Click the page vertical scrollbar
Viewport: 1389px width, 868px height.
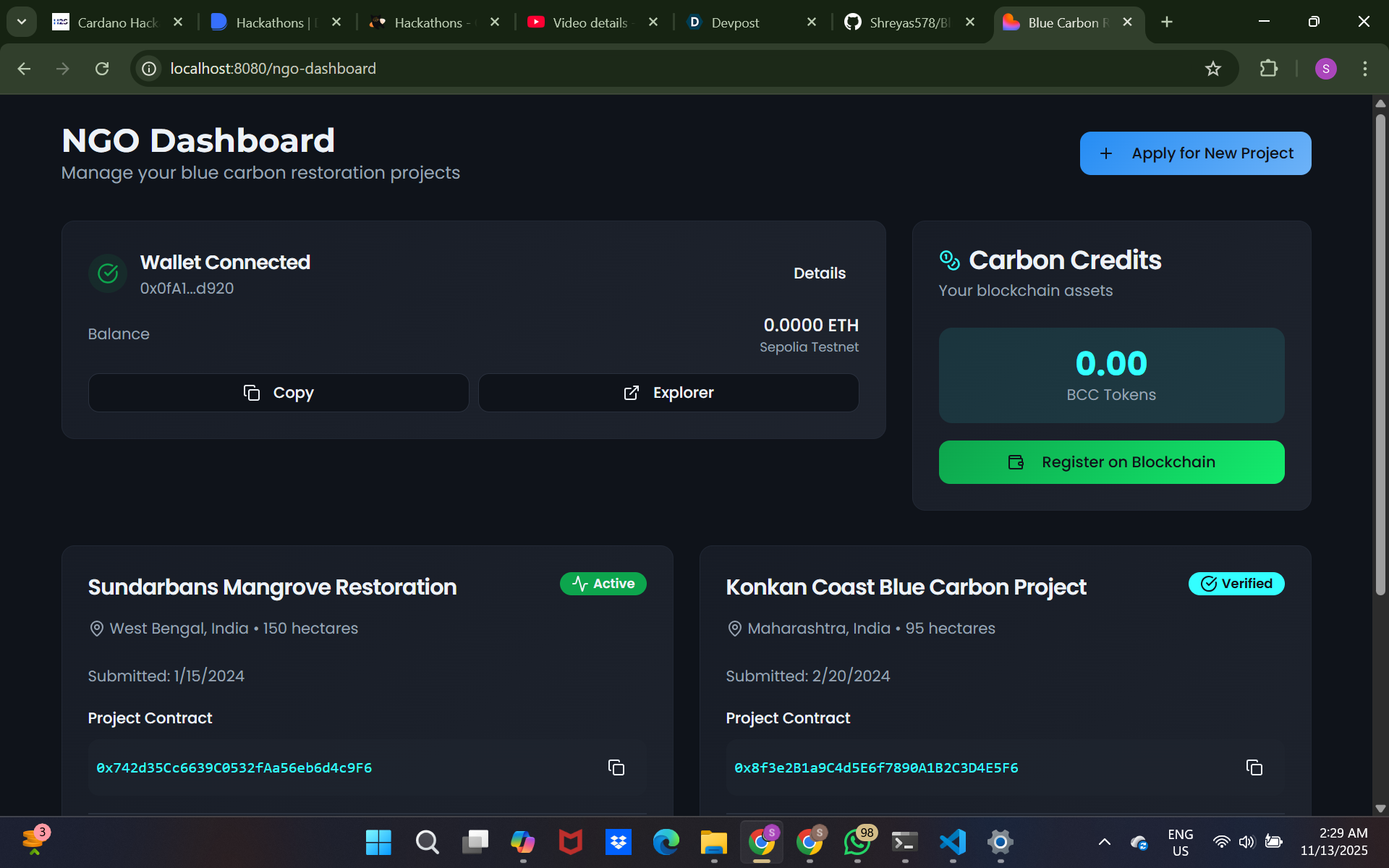click(x=1380, y=354)
